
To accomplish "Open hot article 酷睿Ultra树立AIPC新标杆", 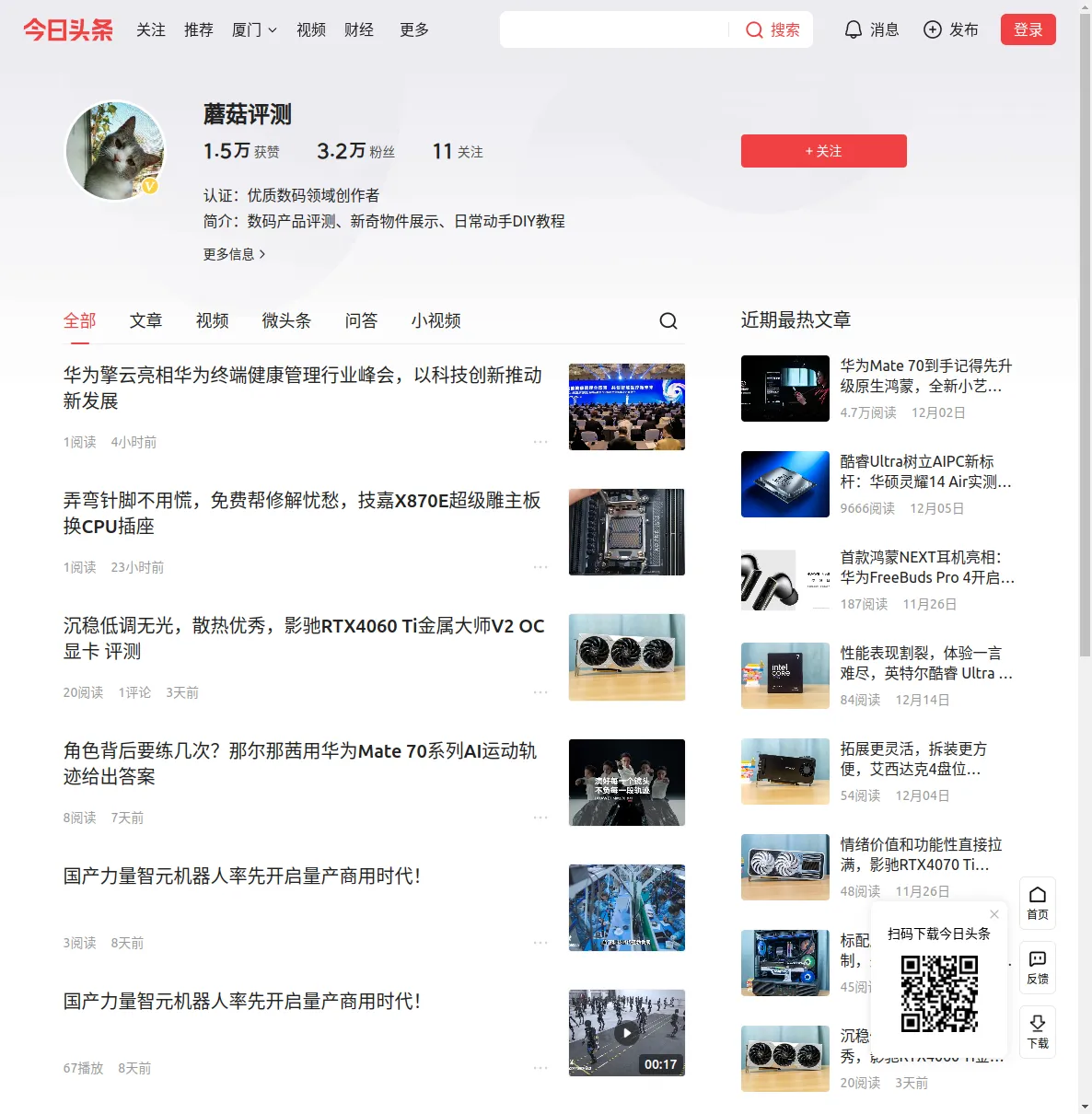I will (925, 471).
